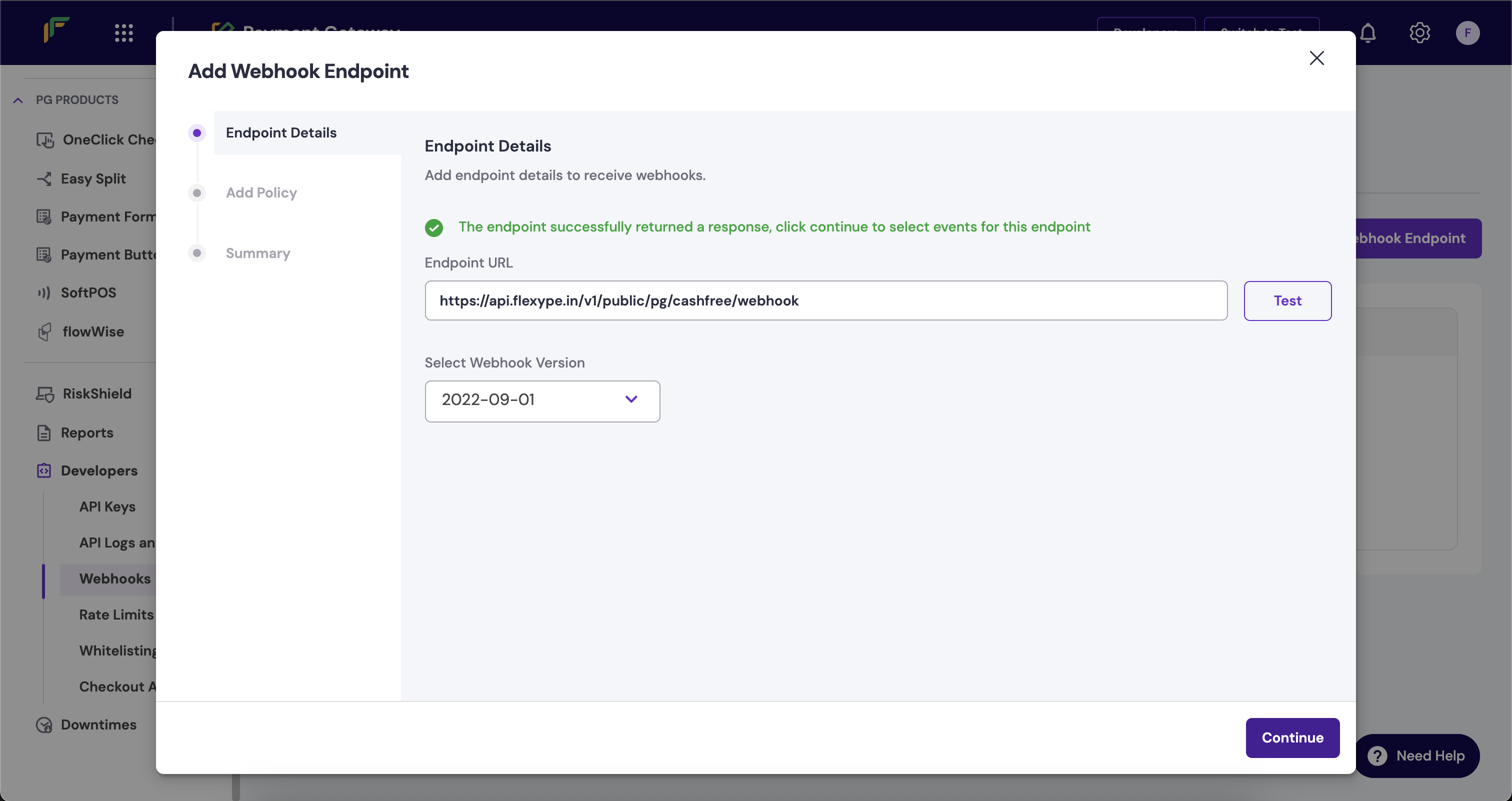Click the Easy Split sidebar icon

pyautogui.click(x=44, y=179)
